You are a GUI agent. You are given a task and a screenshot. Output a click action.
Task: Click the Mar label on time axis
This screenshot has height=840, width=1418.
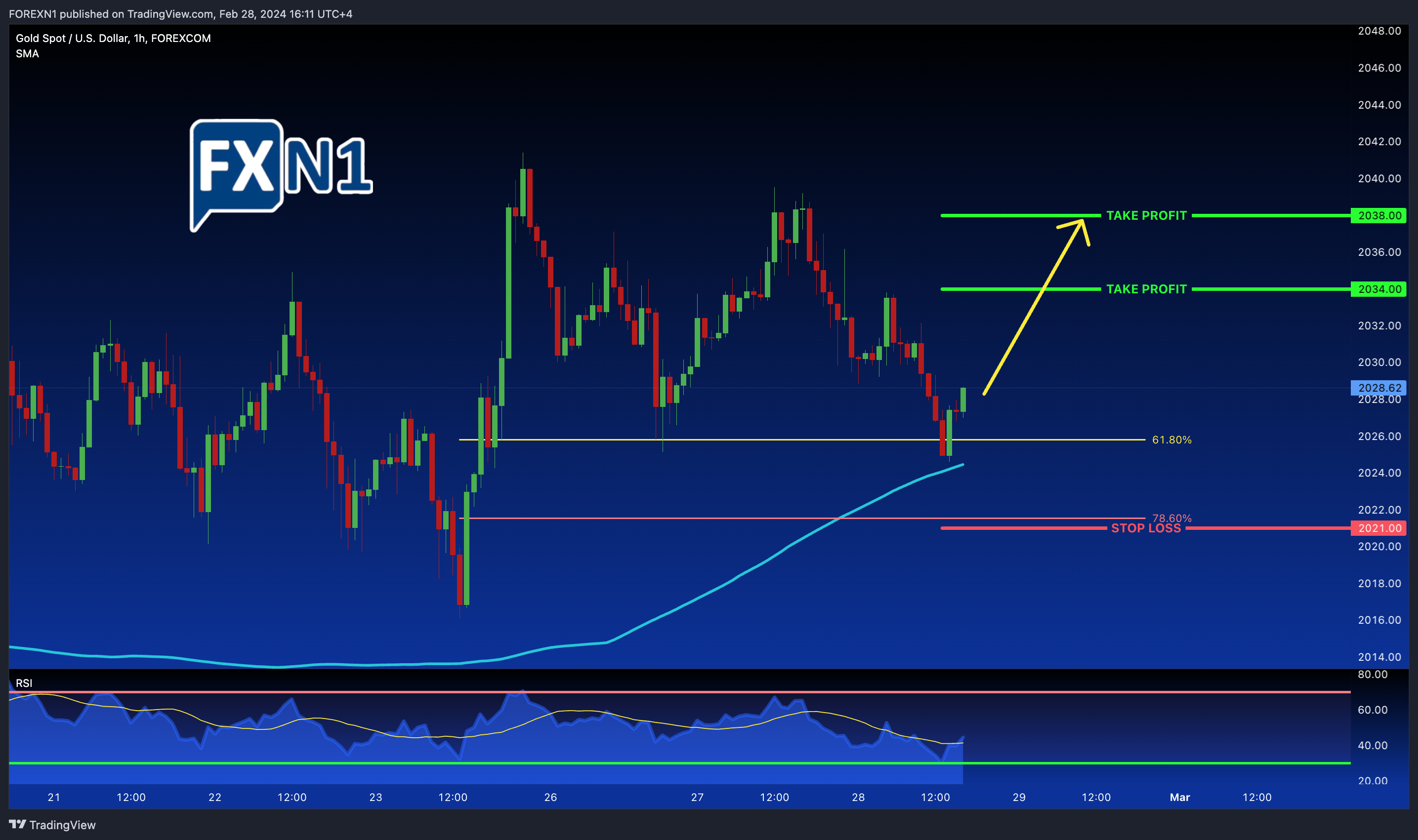pyautogui.click(x=1180, y=797)
